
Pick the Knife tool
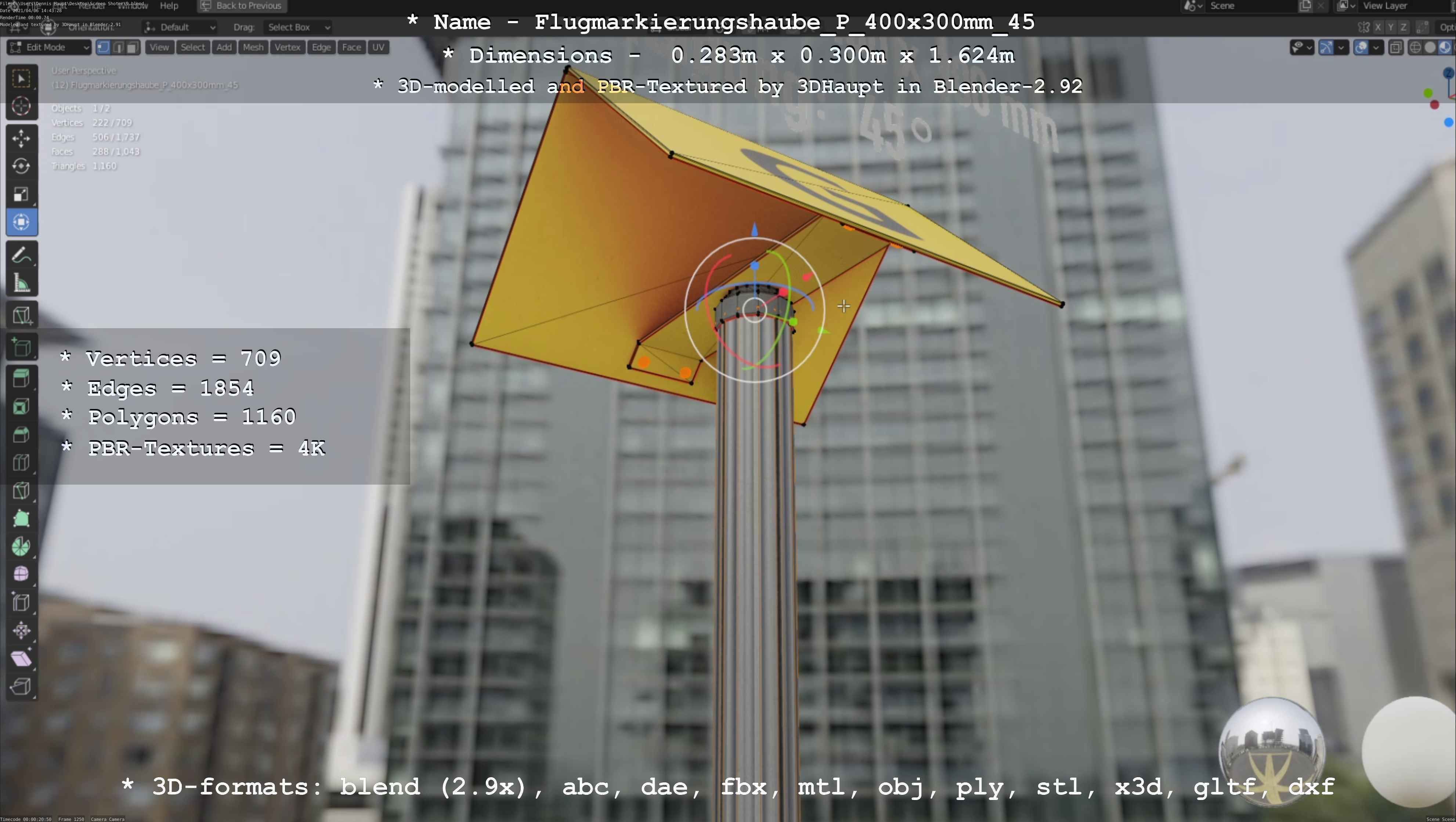(21, 490)
